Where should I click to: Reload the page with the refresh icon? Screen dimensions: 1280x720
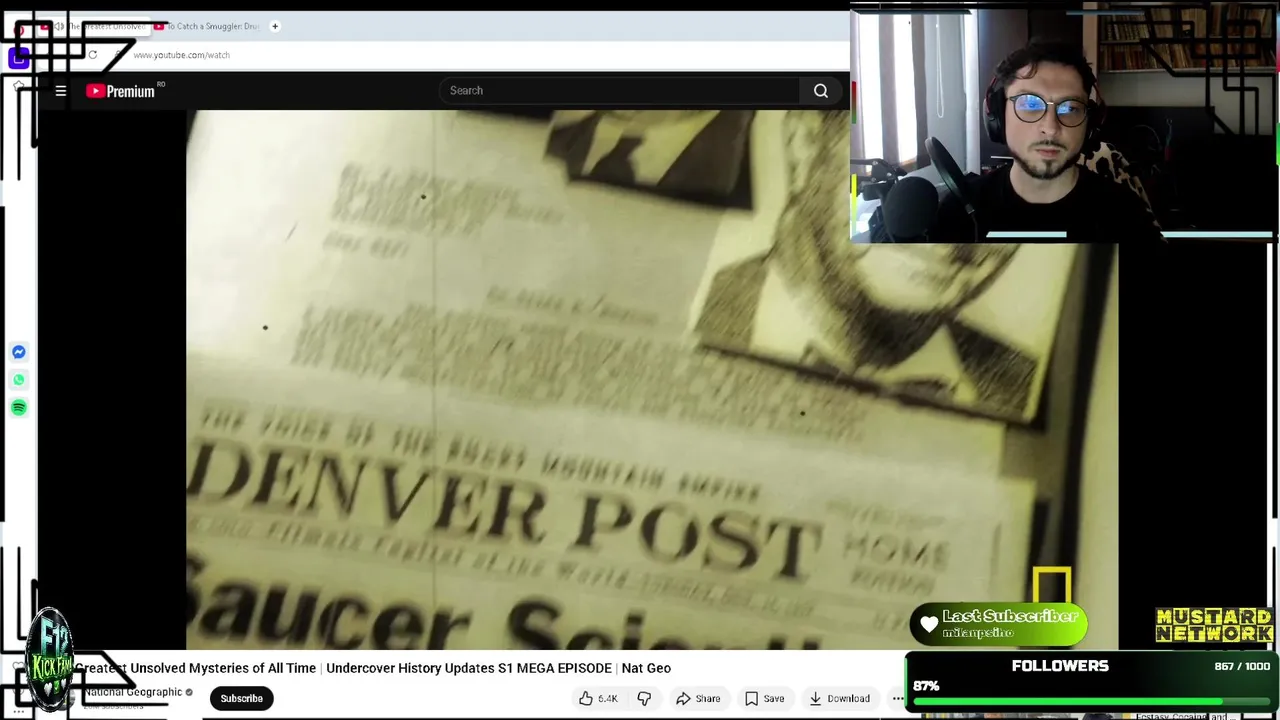tap(92, 55)
